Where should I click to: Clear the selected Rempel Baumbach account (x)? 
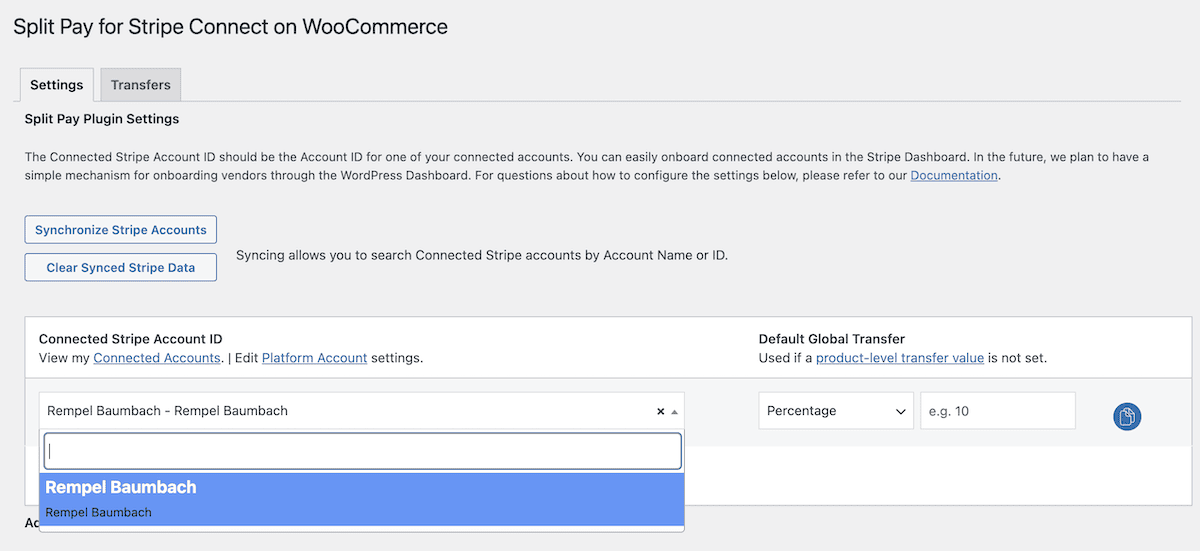coord(660,411)
